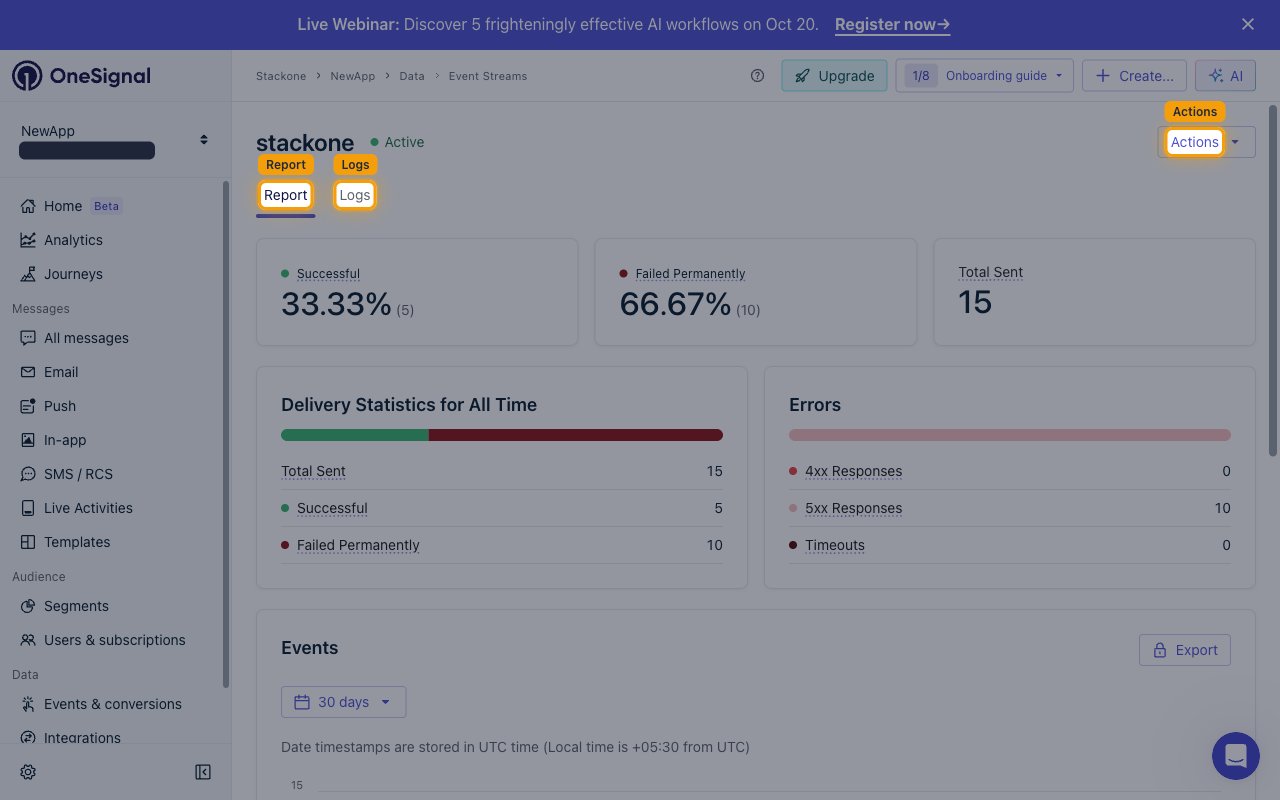Open the Onboarding guide dropdown
The width and height of the screenshot is (1280, 800).
point(985,76)
